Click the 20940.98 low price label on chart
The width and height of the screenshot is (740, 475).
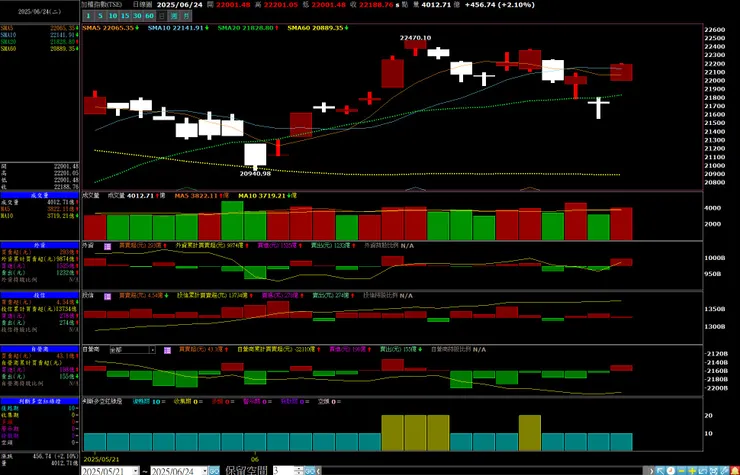click(255, 174)
